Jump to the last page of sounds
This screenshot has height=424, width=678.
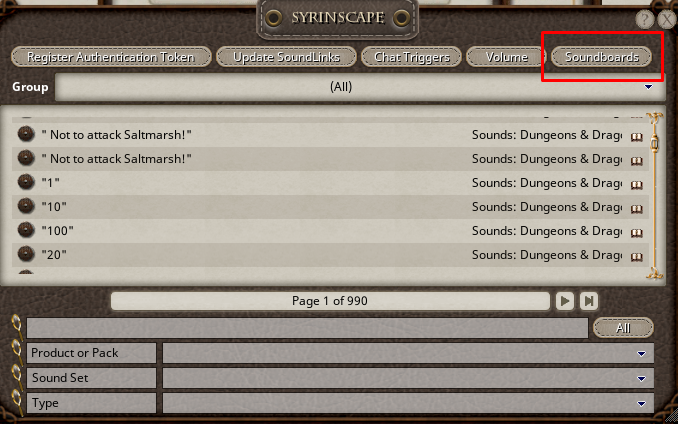589,301
